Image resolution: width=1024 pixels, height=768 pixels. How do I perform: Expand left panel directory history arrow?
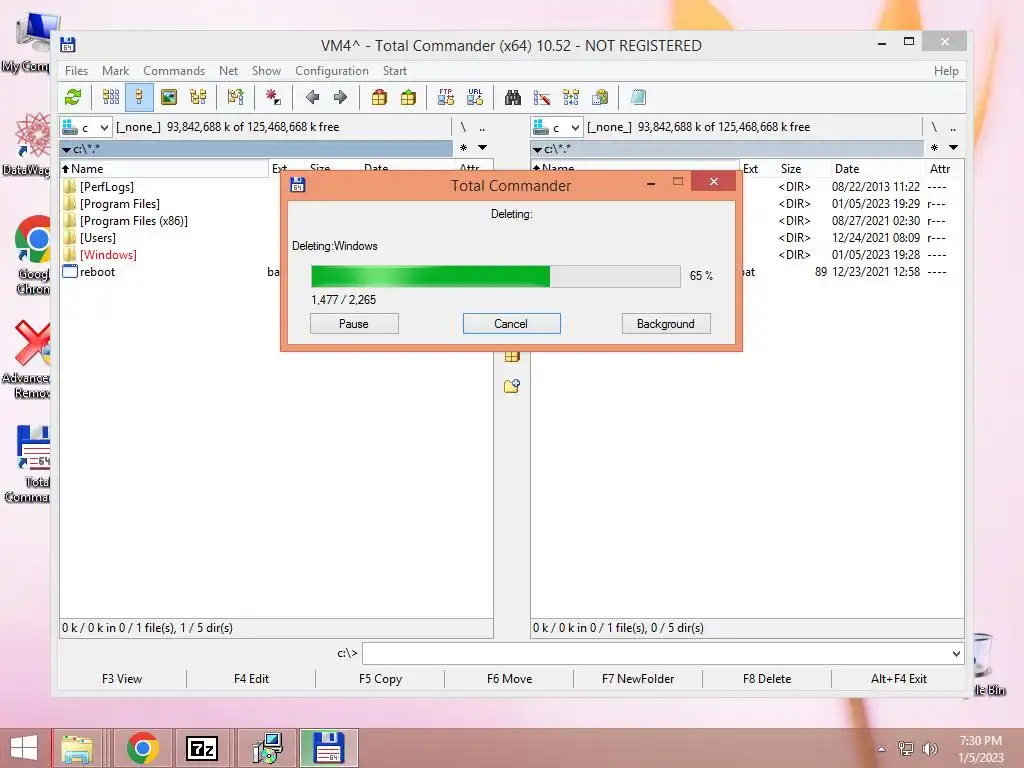point(483,148)
